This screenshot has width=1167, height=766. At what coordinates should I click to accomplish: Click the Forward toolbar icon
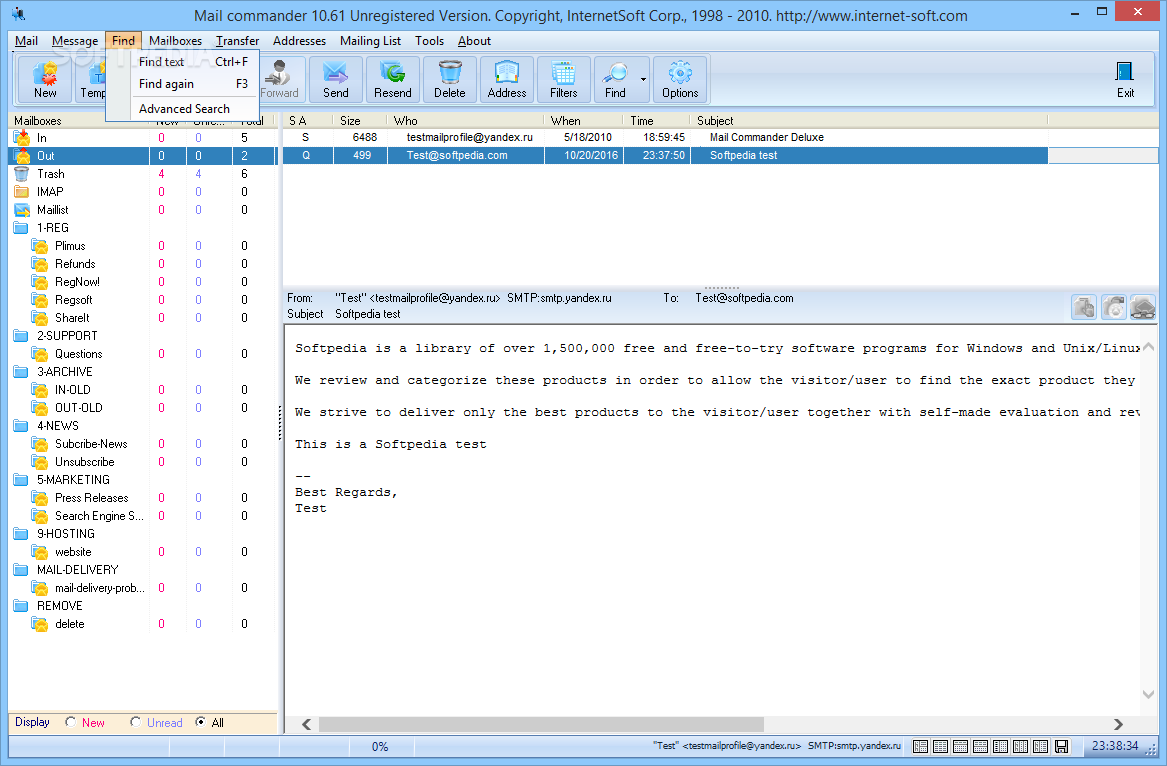pyautogui.click(x=281, y=80)
